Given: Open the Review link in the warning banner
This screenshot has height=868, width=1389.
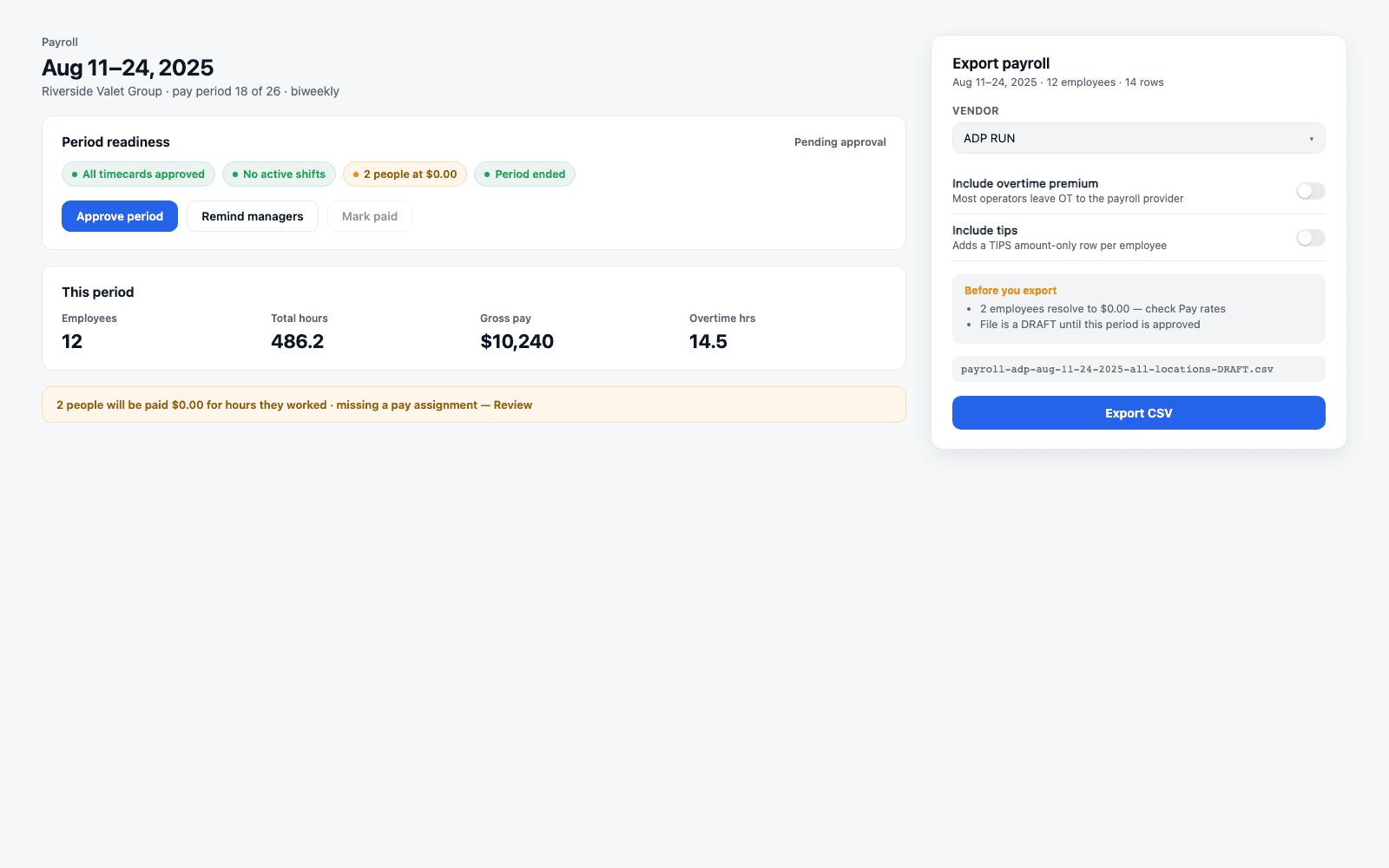Looking at the screenshot, I should point(513,405).
